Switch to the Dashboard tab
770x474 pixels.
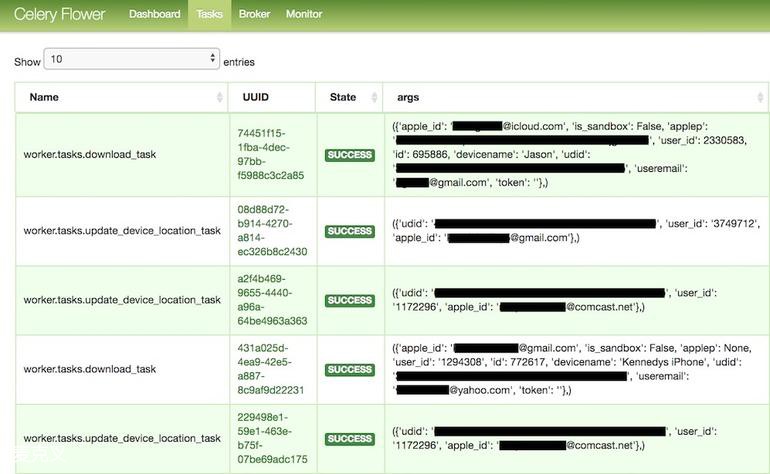pyautogui.click(x=155, y=14)
